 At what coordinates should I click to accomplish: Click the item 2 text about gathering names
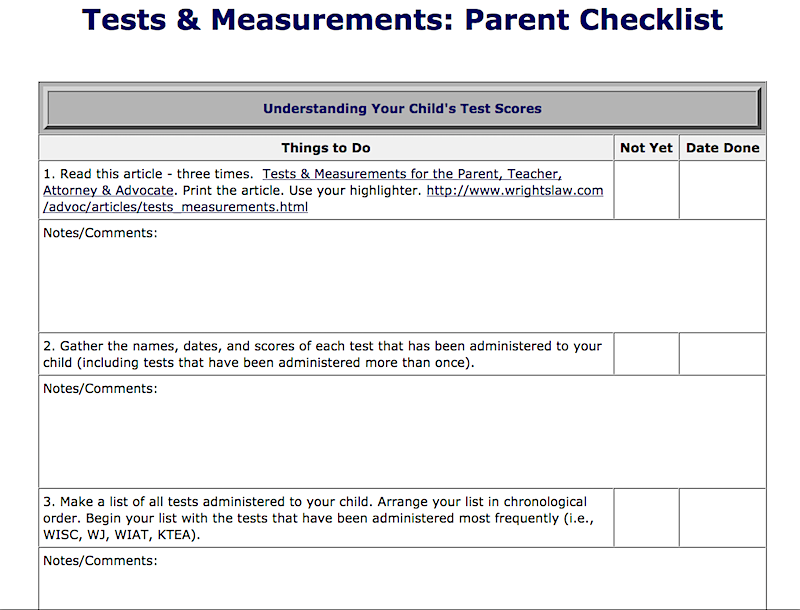(322, 354)
